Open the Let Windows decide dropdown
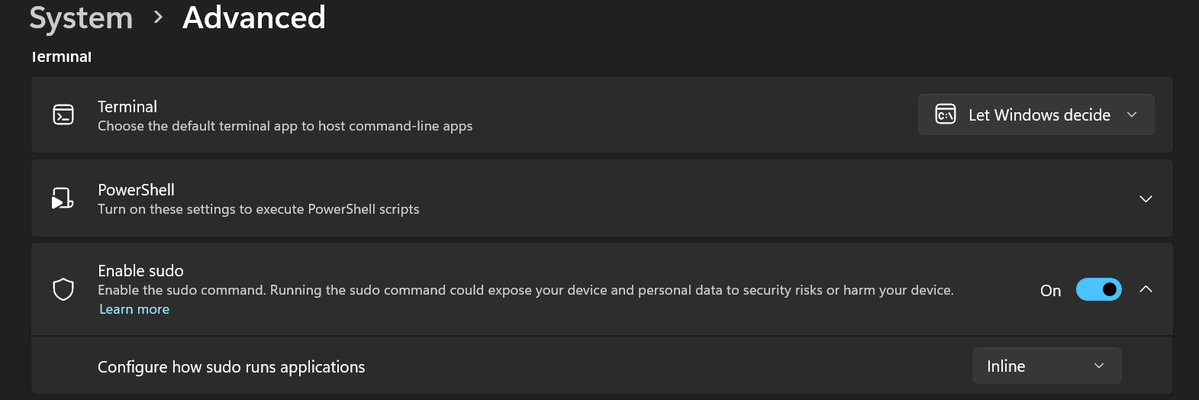 [x=1035, y=115]
